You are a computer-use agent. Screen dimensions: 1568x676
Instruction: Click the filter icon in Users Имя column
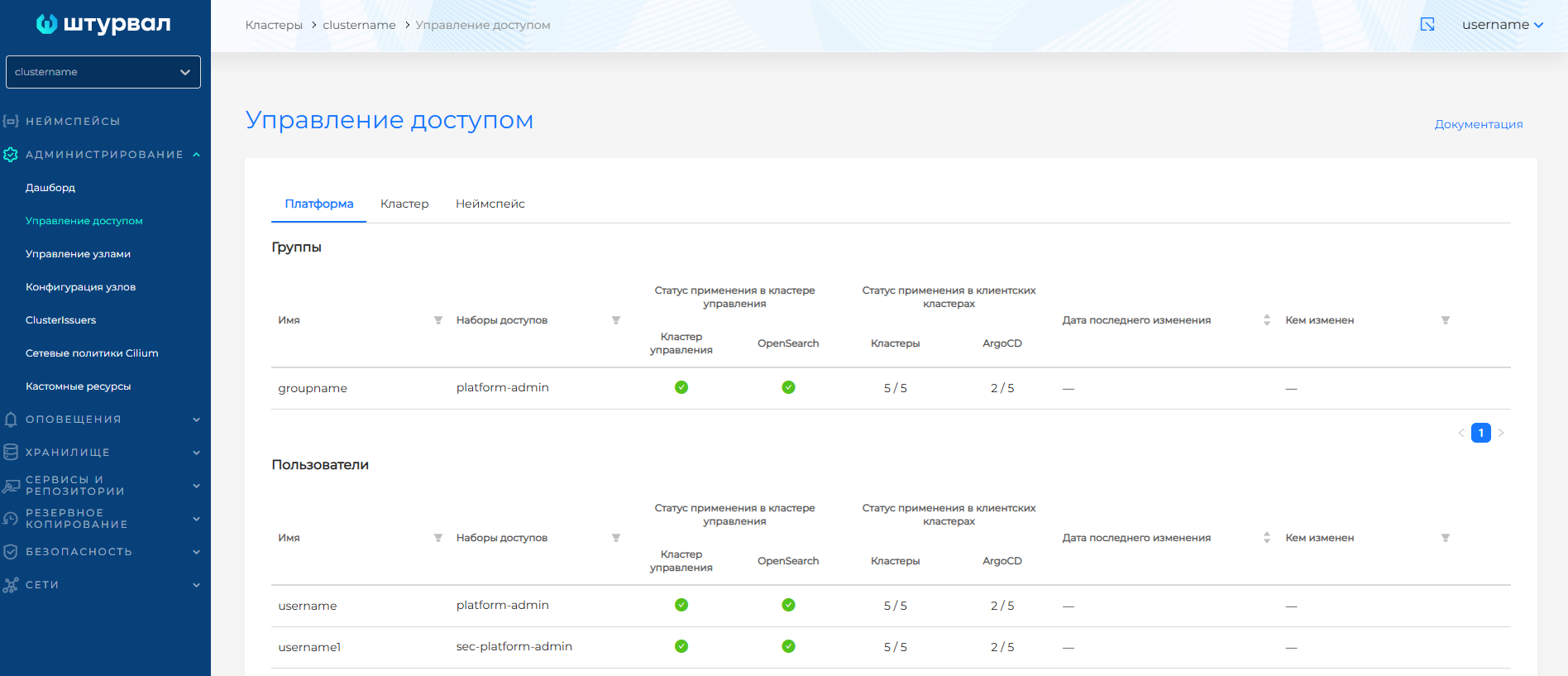[438, 538]
